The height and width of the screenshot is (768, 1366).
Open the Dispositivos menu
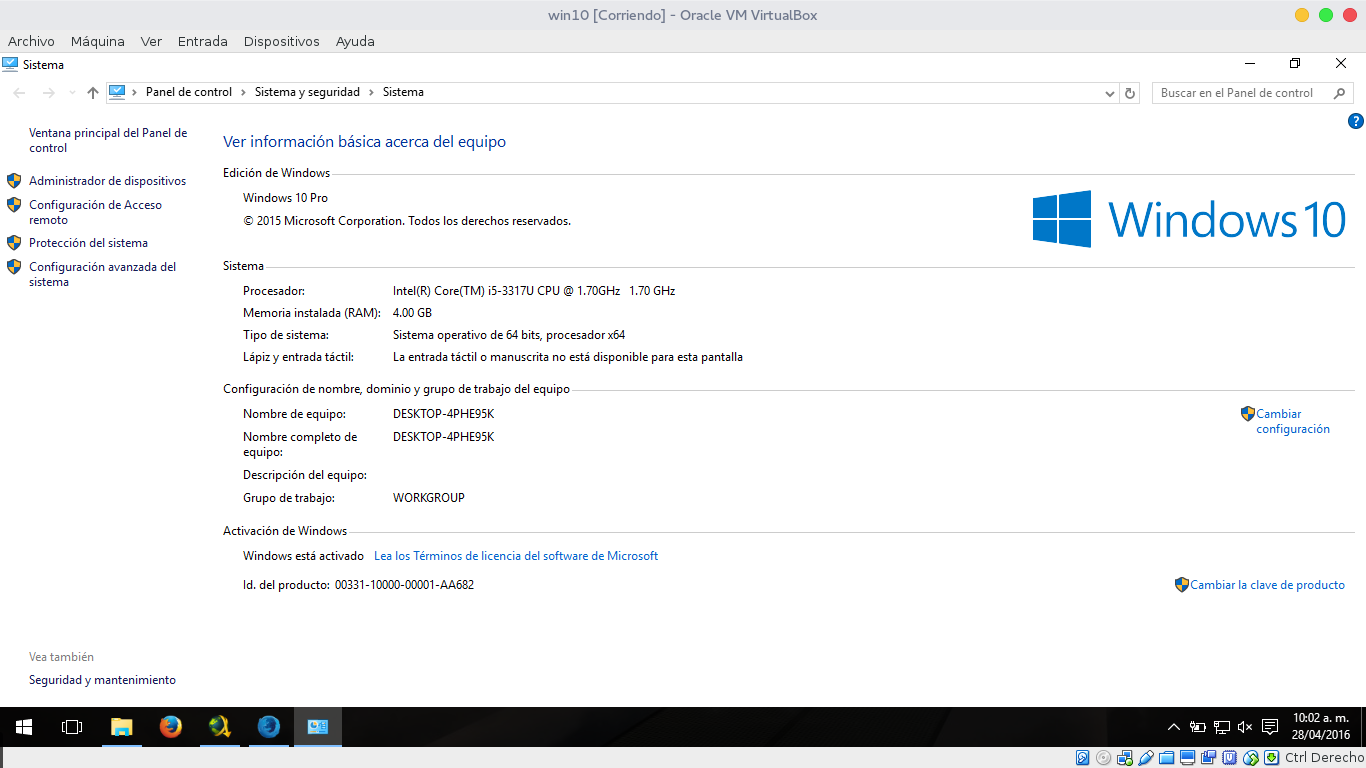(282, 41)
